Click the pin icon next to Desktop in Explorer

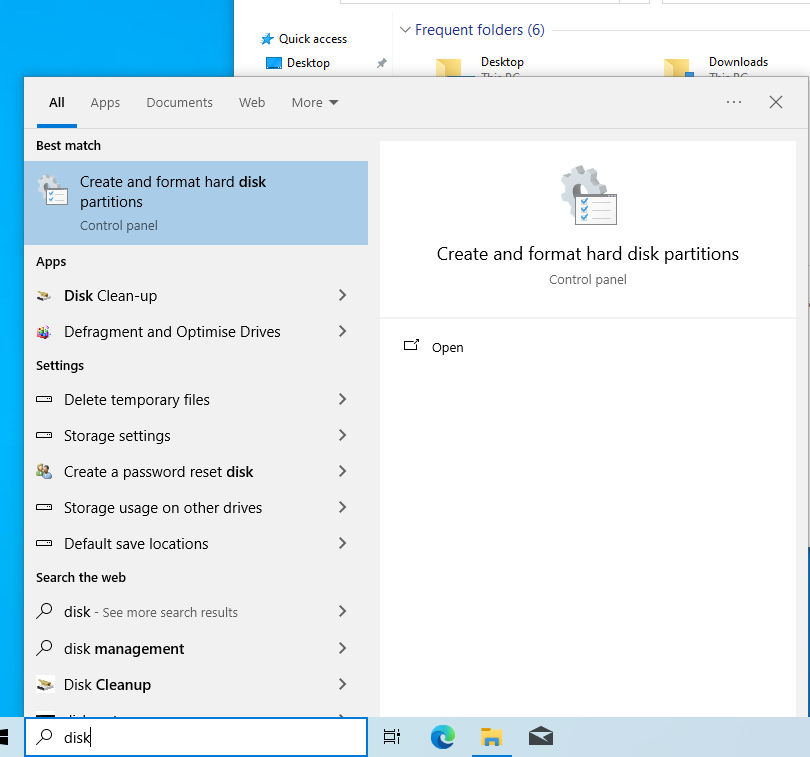click(x=382, y=63)
